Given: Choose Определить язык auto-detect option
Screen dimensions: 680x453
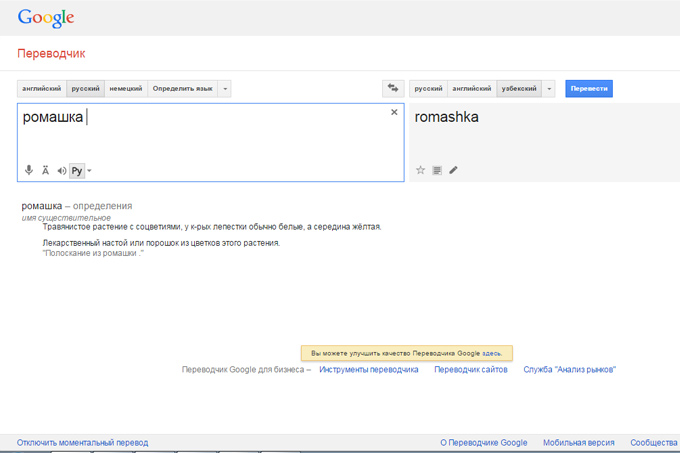Looking at the screenshot, I should [x=183, y=88].
